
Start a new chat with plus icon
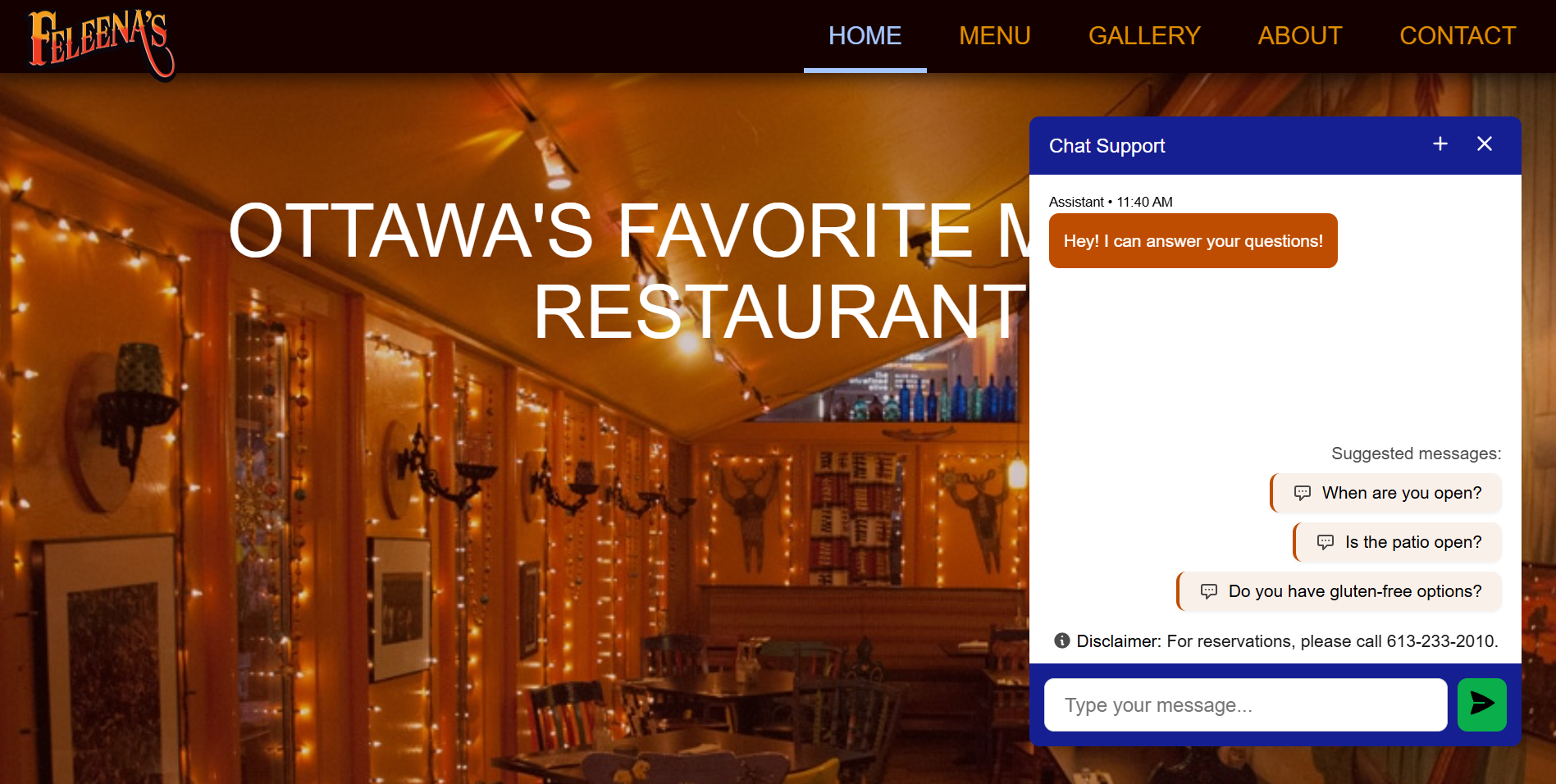[1440, 144]
